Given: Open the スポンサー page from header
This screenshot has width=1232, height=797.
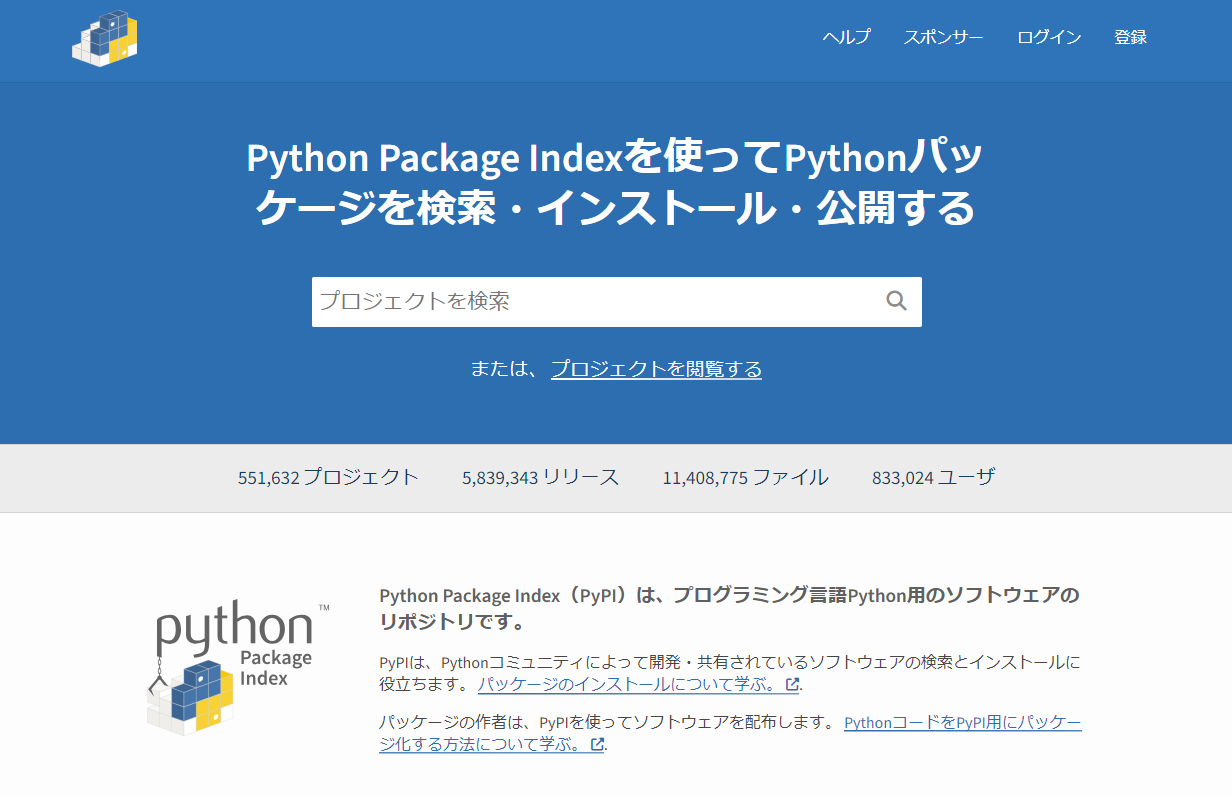Looking at the screenshot, I should click(943, 37).
